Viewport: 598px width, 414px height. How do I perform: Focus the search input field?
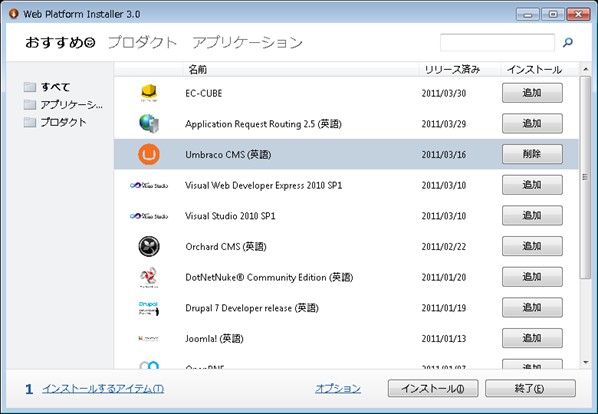coord(497,42)
